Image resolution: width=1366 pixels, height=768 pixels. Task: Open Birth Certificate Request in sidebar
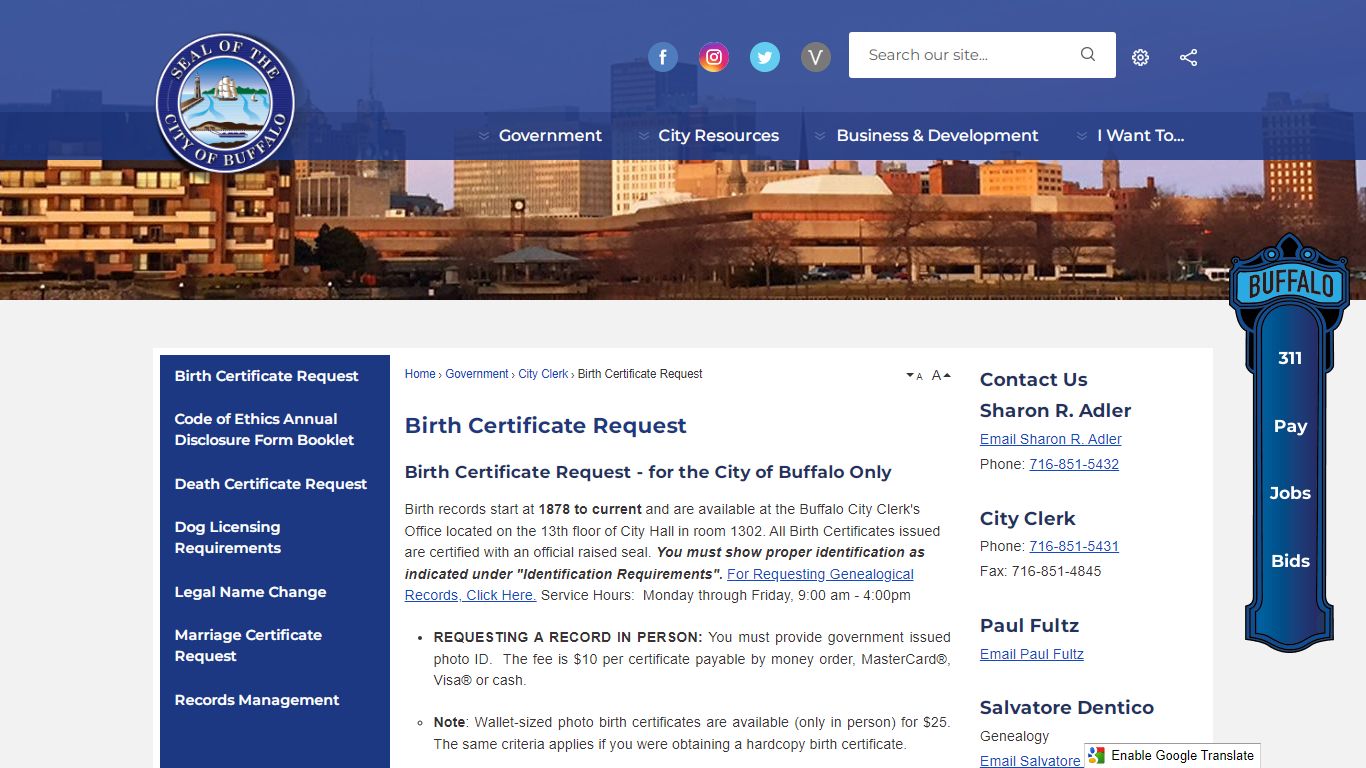266,376
